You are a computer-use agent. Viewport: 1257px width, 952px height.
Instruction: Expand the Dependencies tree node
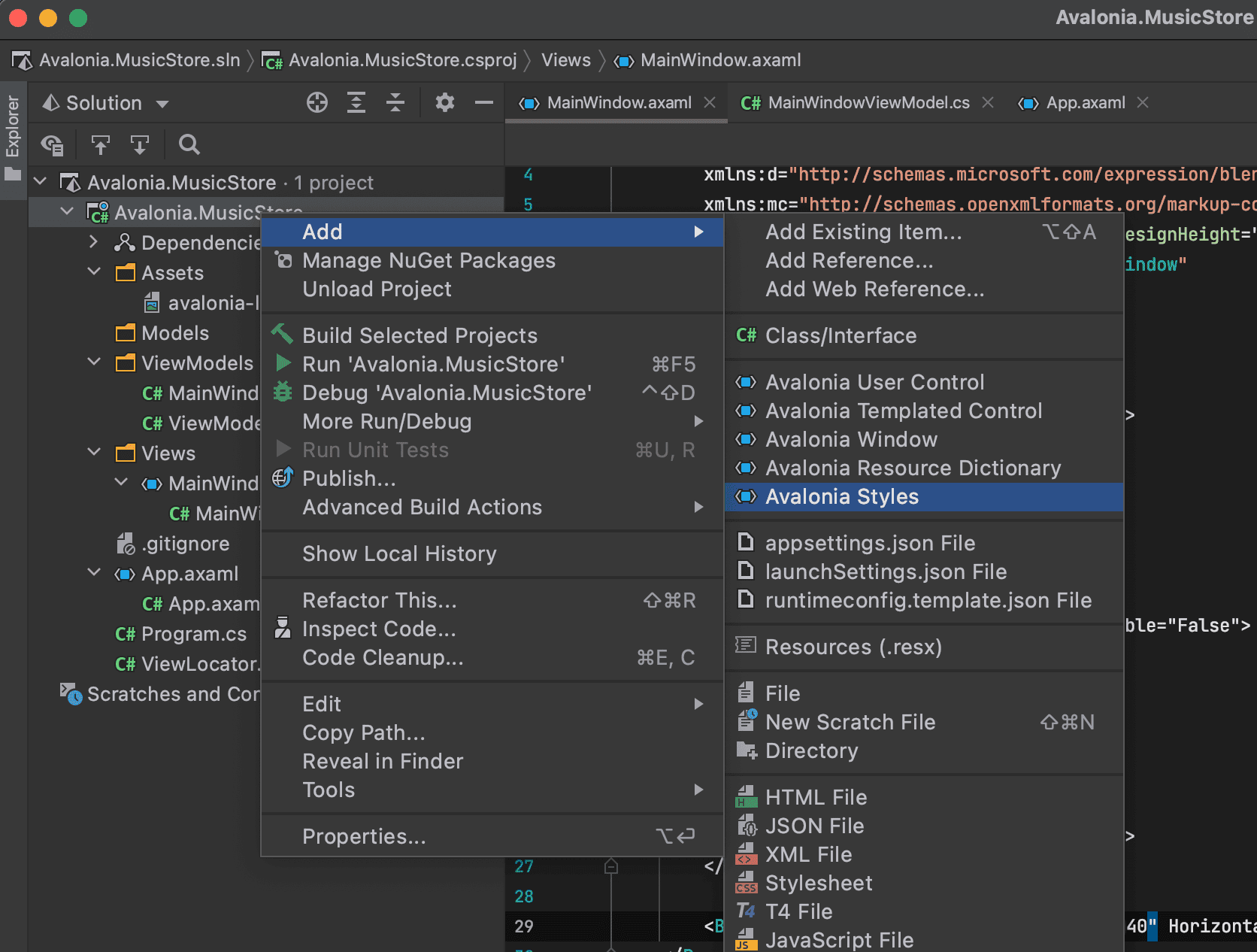(x=93, y=242)
